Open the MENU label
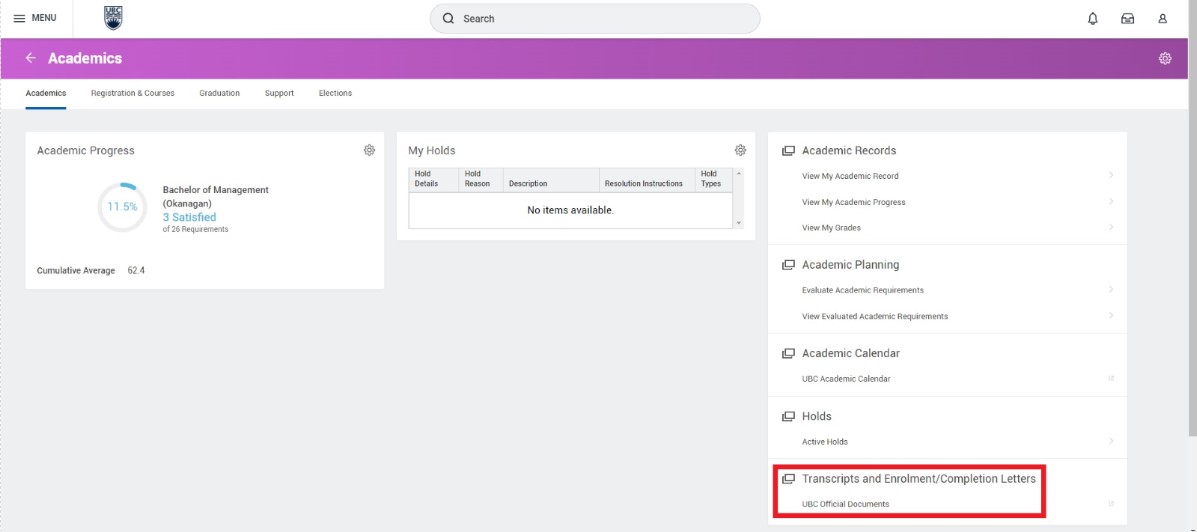The image size is (1197, 532). (x=44, y=18)
